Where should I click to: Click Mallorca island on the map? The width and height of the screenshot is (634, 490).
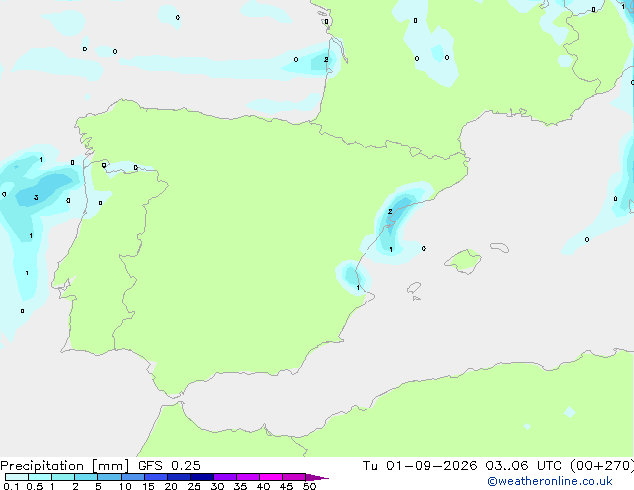pyautogui.click(x=464, y=261)
